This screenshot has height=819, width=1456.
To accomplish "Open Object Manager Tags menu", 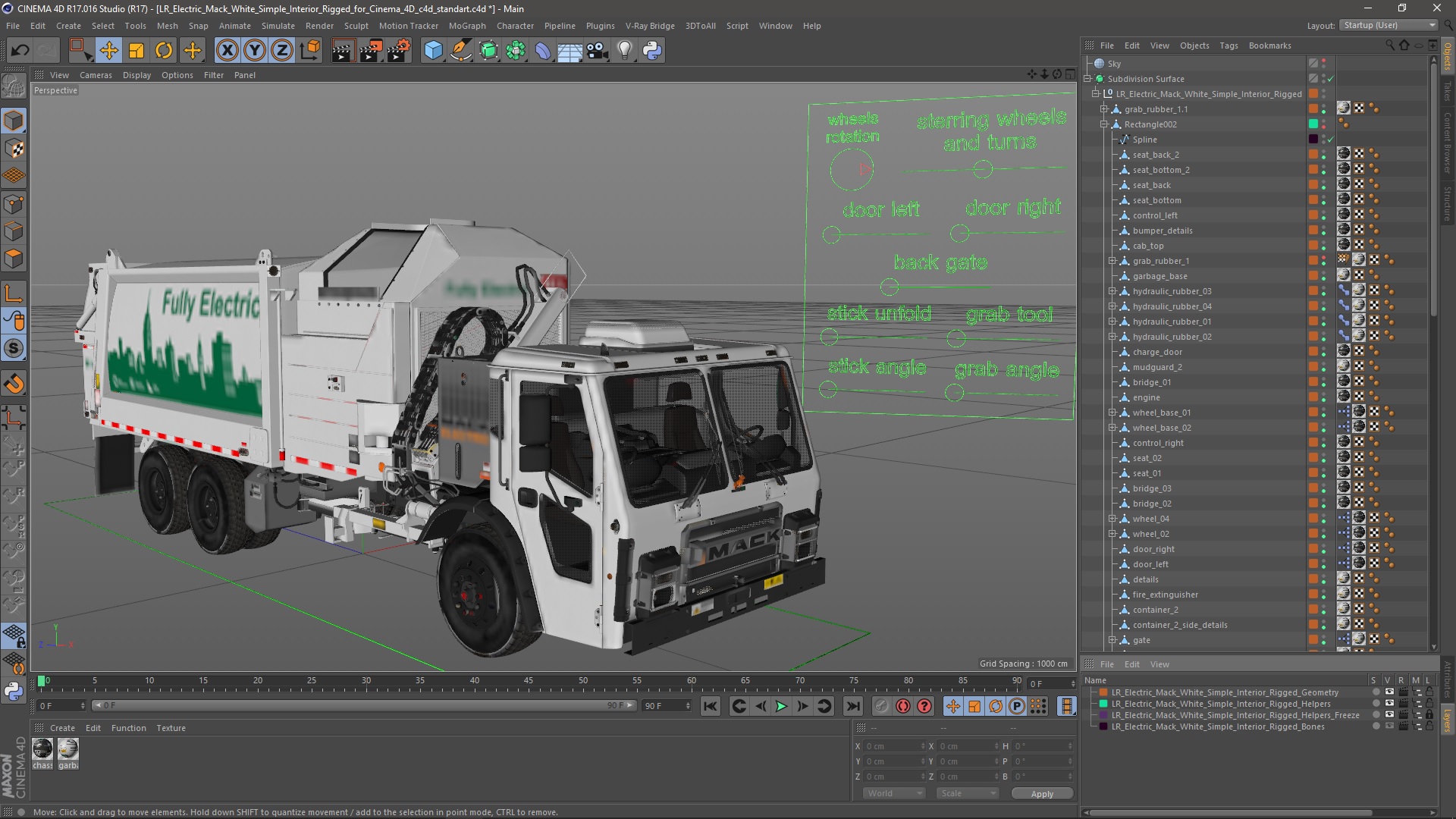I will click(1228, 45).
